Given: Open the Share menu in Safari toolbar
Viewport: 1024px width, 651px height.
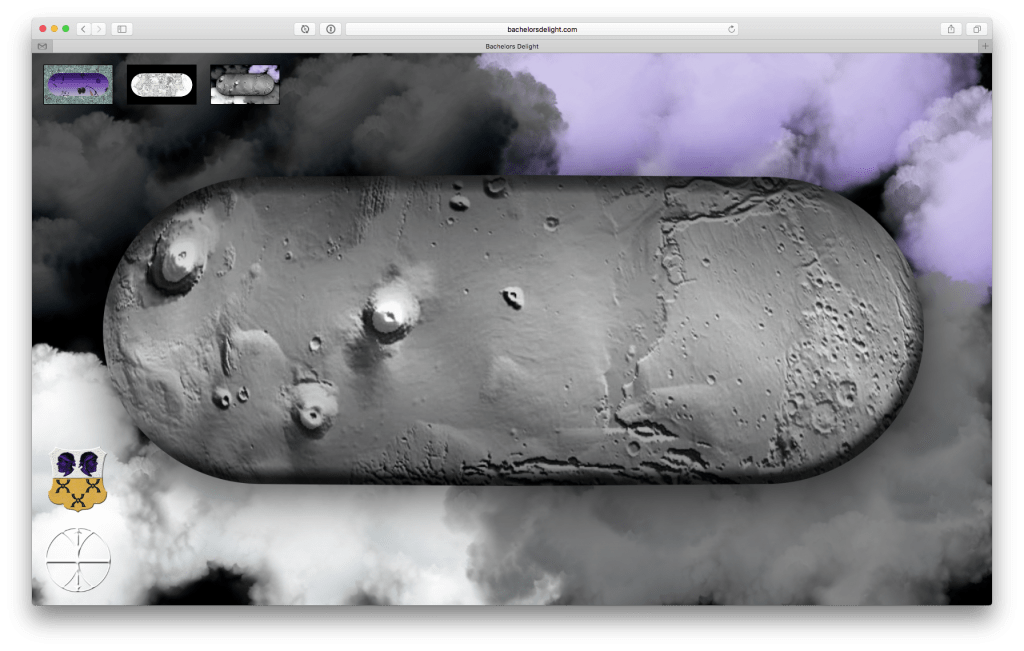Looking at the screenshot, I should click(x=950, y=29).
